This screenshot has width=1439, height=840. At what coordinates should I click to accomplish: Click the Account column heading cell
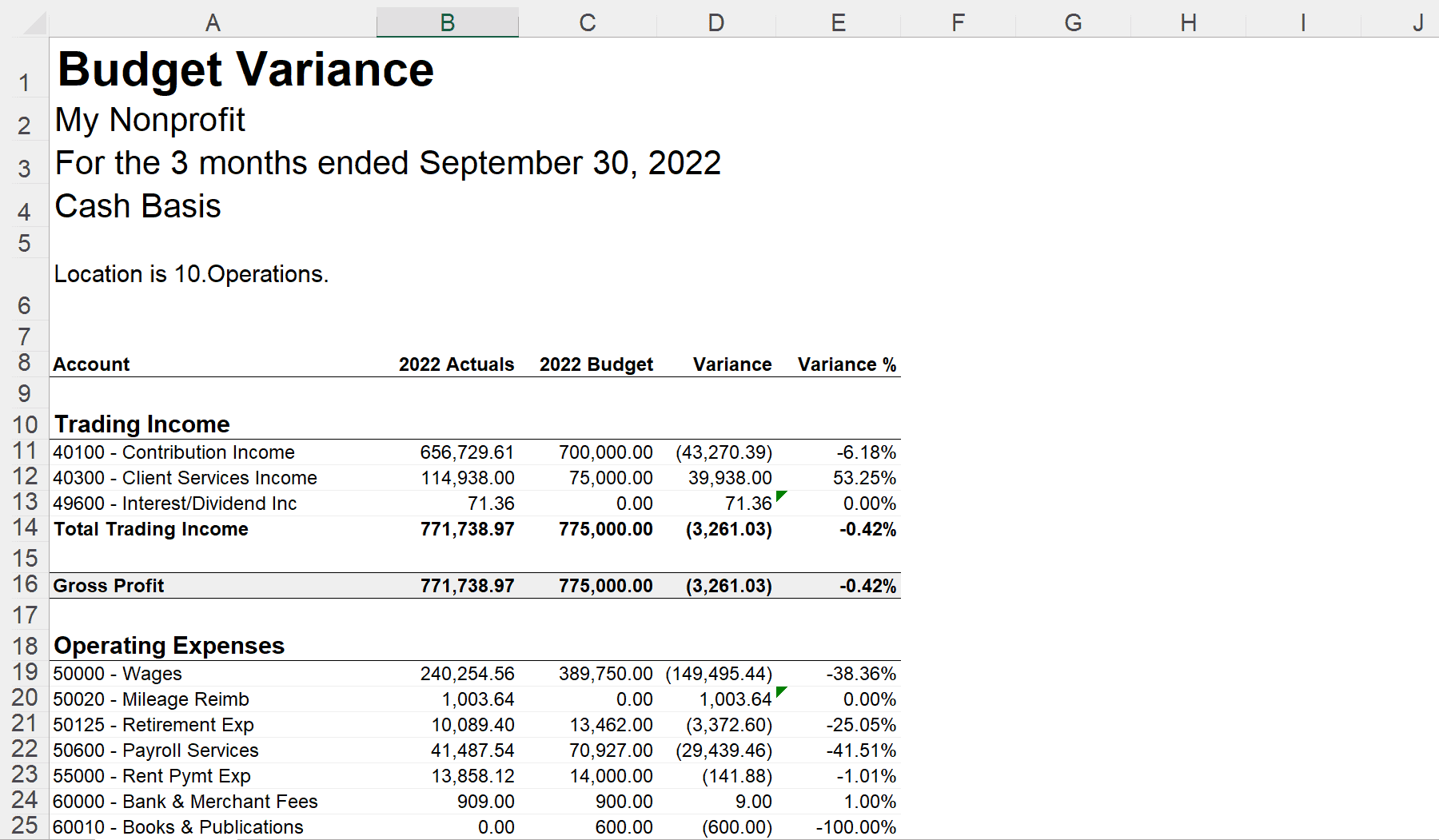(x=91, y=364)
